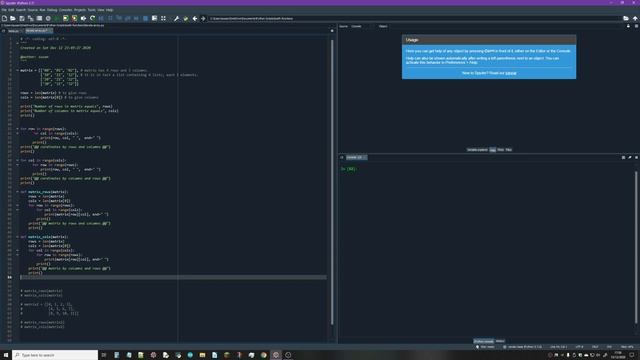This screenshot has width=640, height=360.
Task: Open Task View on the taskbar
Action: tap(104, 355)
